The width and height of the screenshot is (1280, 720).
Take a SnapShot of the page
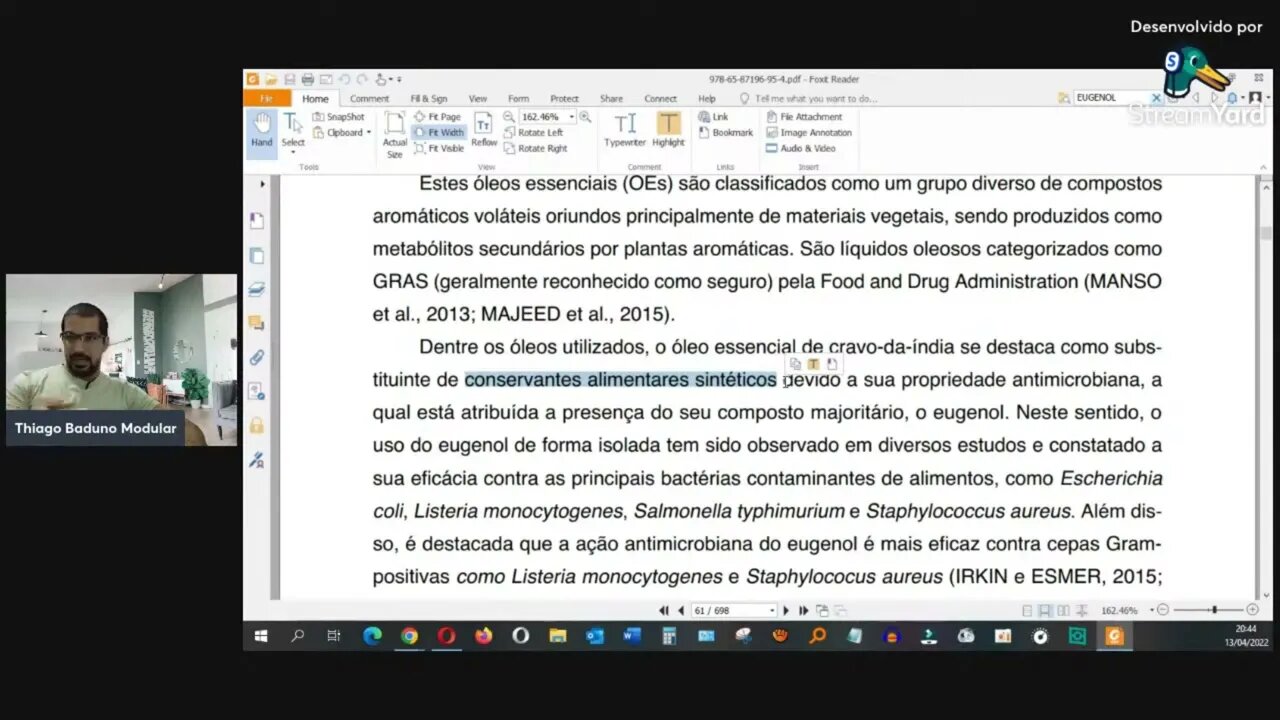[x=339, y=117]
